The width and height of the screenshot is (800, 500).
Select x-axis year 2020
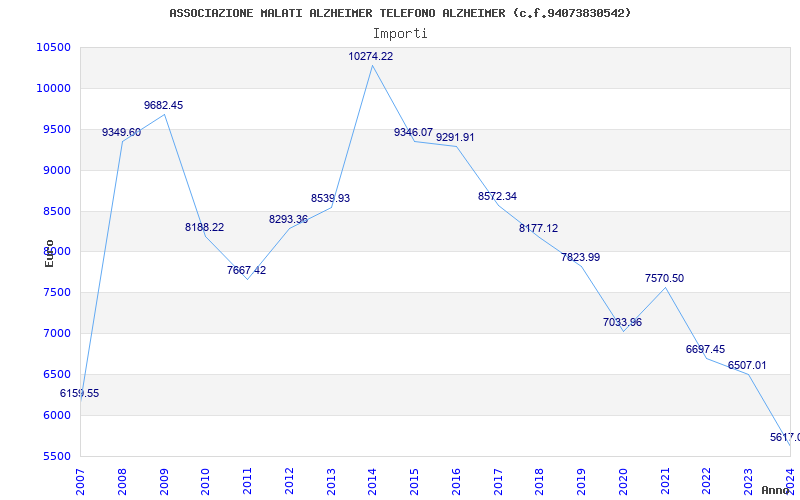coord(623,482)
